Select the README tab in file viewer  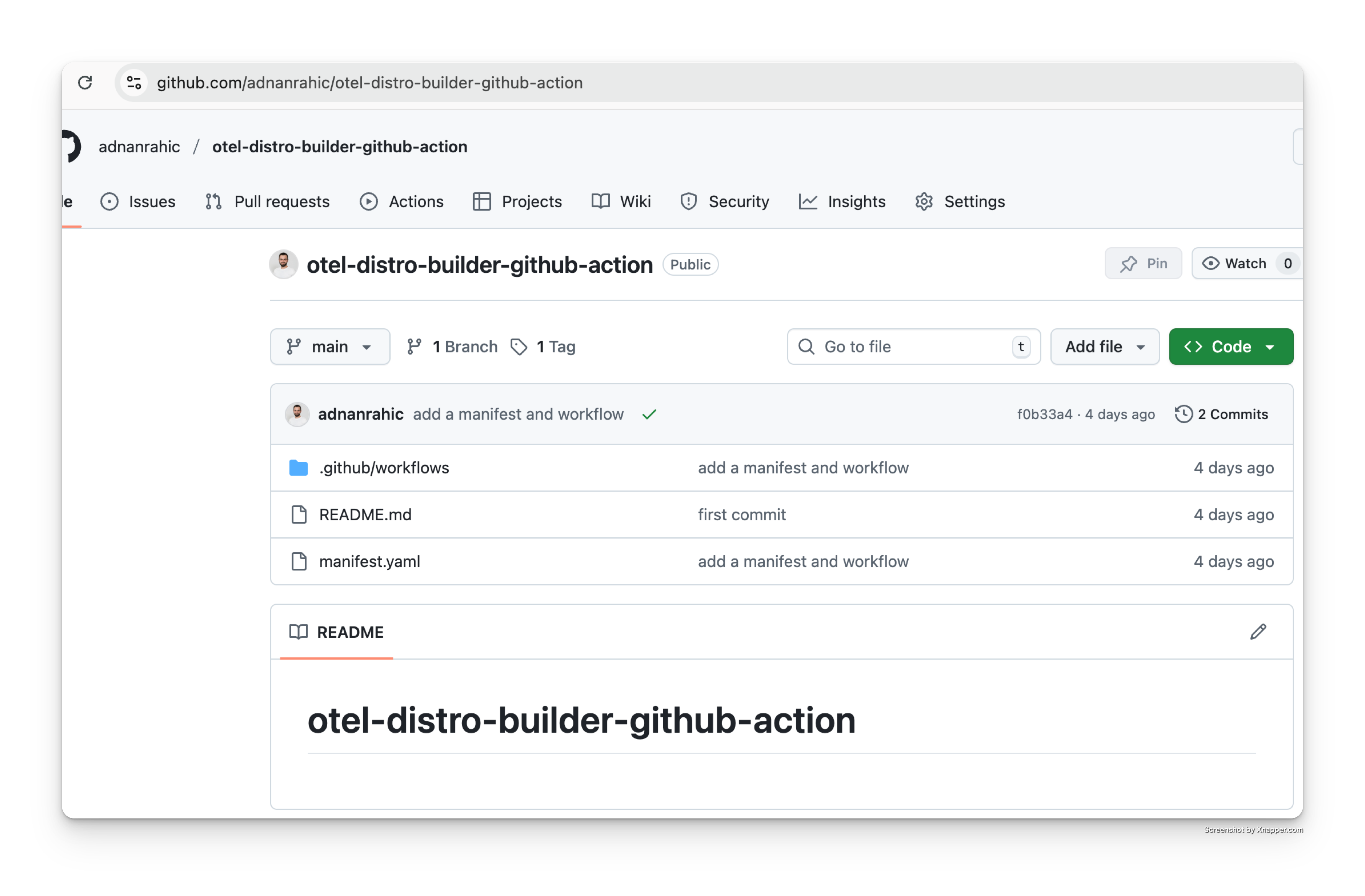pos(337,632)
